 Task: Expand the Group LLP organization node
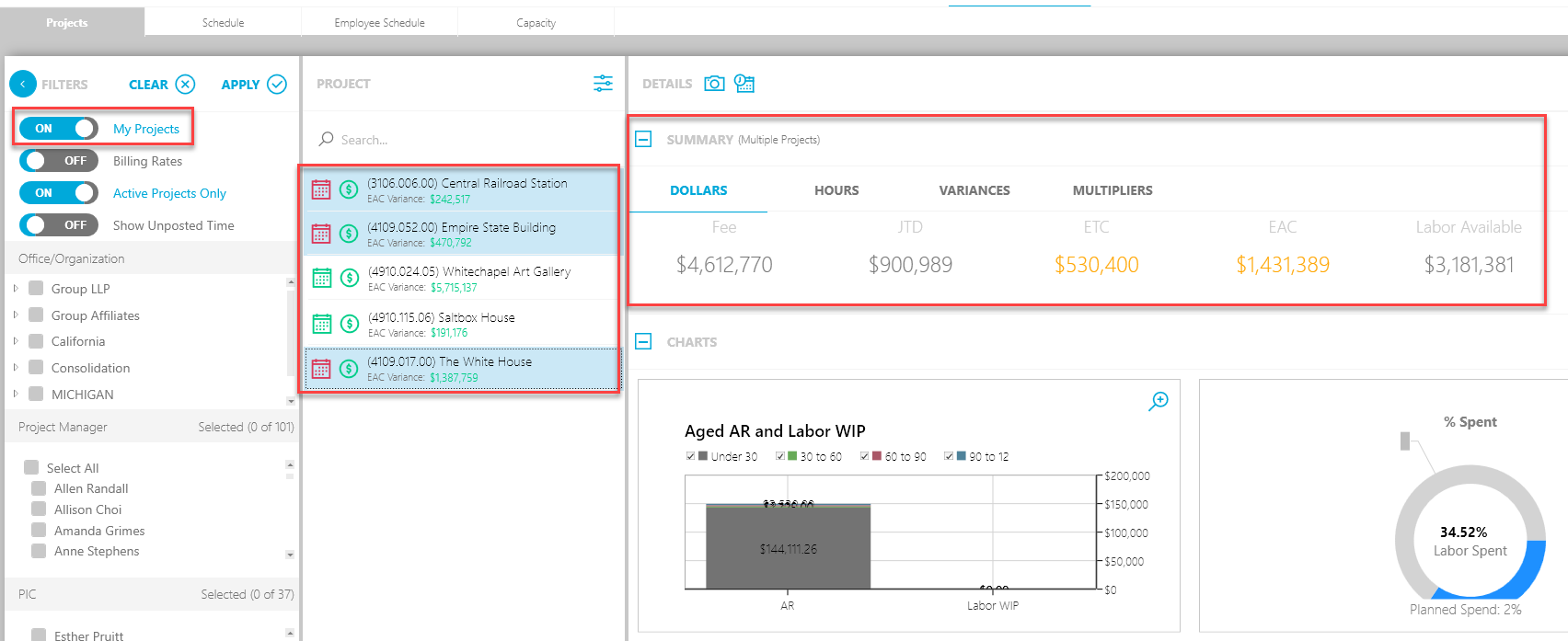16,289
